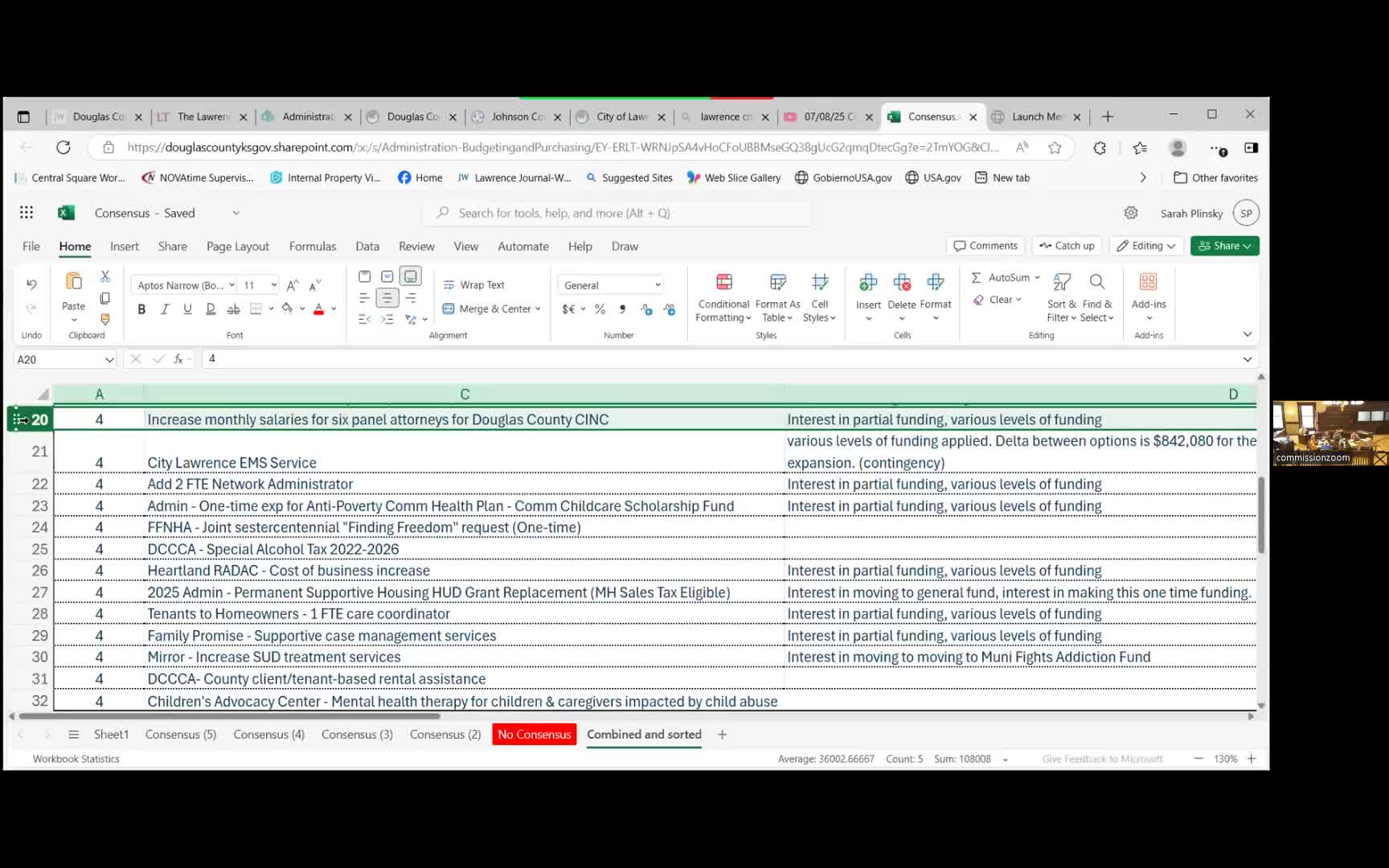The height and width of the screenshot is (868, 1389).
Task: Expand the Merge & Center dropdown arrow
Action: point(538,309)
